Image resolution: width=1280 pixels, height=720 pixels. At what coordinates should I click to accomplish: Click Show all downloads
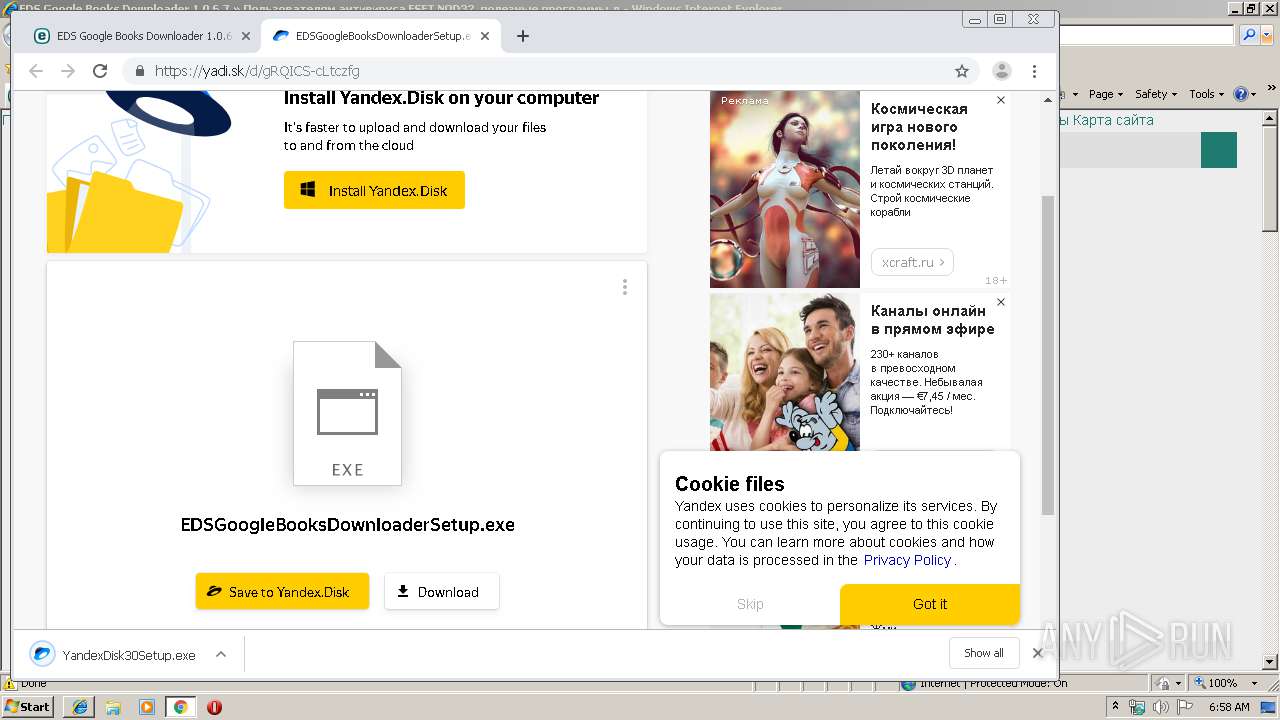[x=984, y=653]
